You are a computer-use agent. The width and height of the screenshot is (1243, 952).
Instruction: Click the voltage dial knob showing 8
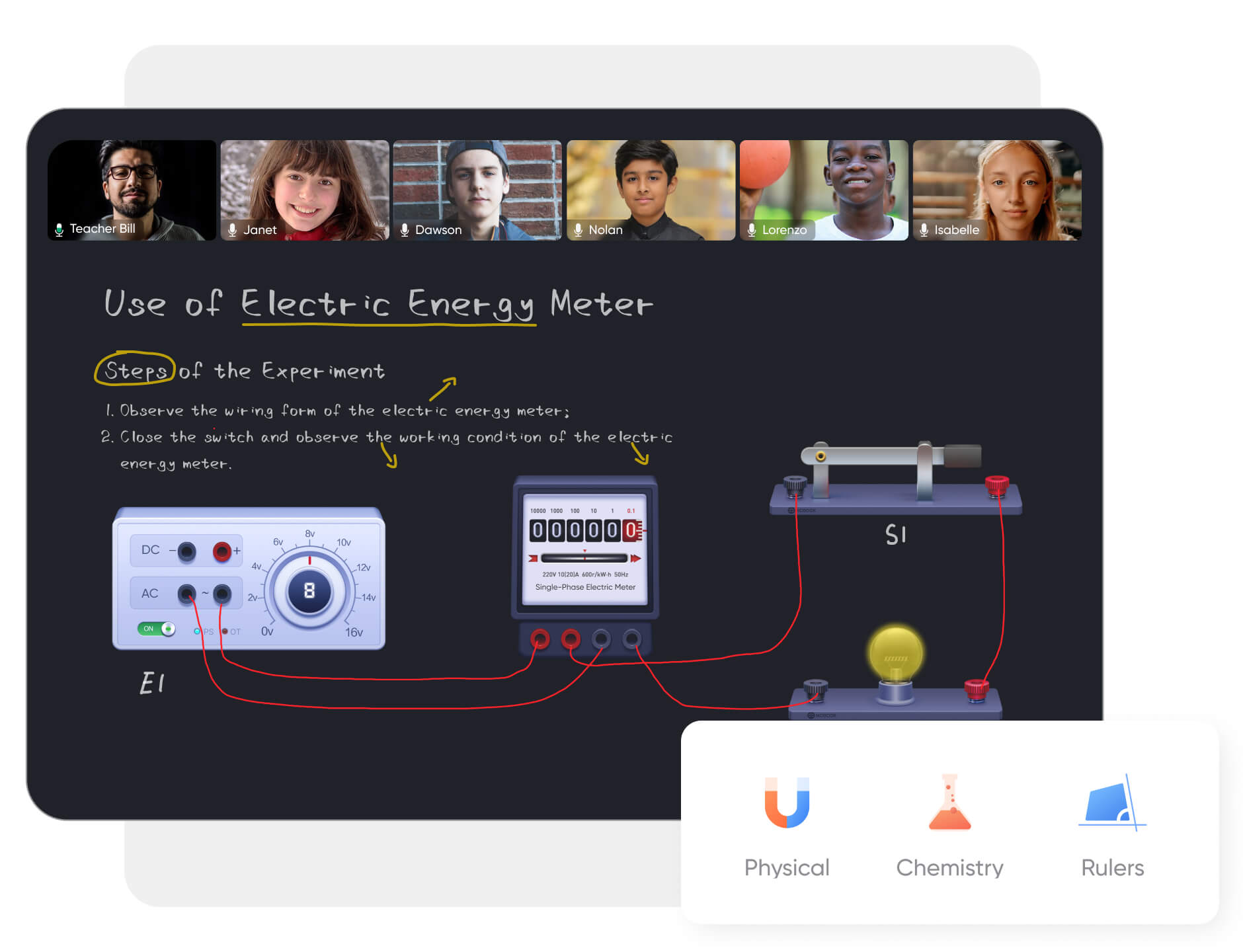tap(309, 590)
